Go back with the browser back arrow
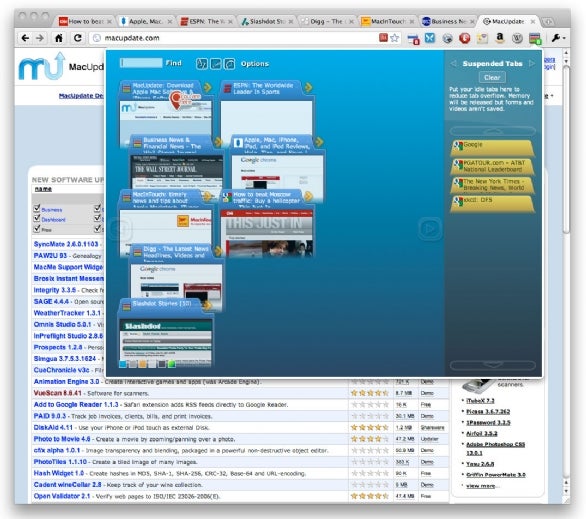This screenshot has height=519, width=586. click(25, 38)
